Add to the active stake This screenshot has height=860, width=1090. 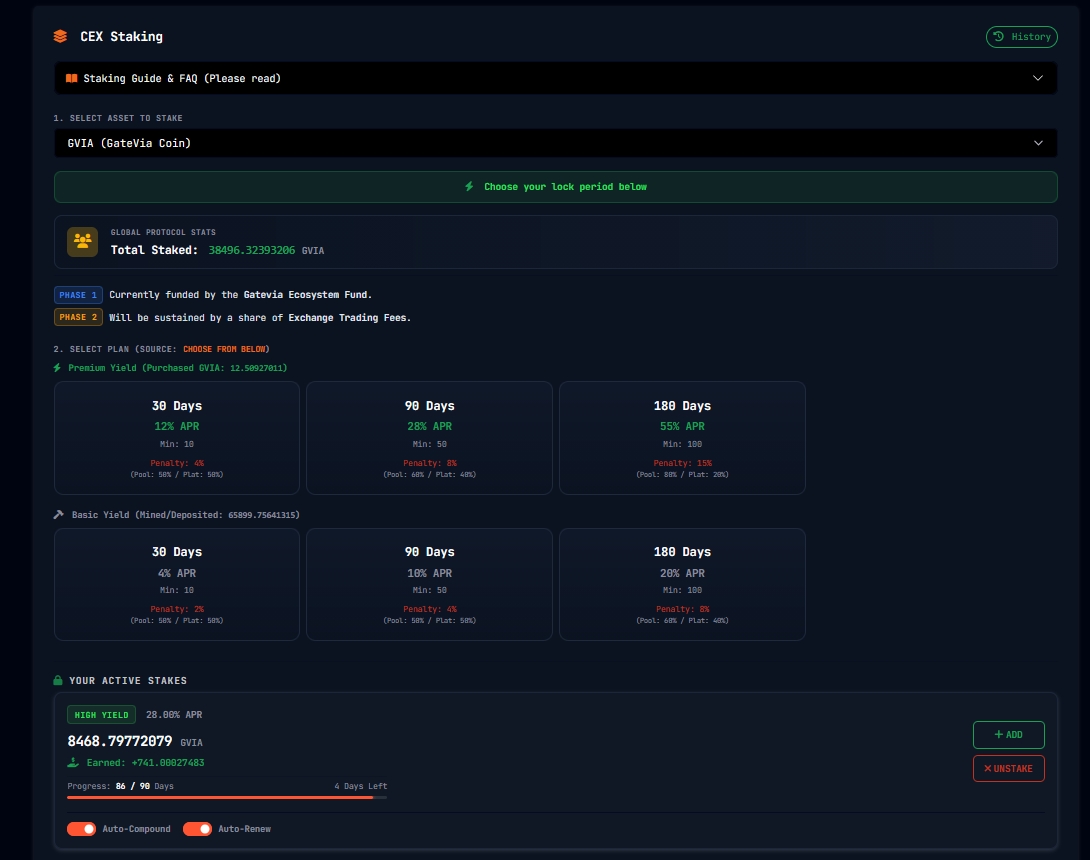(x=1009, y=735)
